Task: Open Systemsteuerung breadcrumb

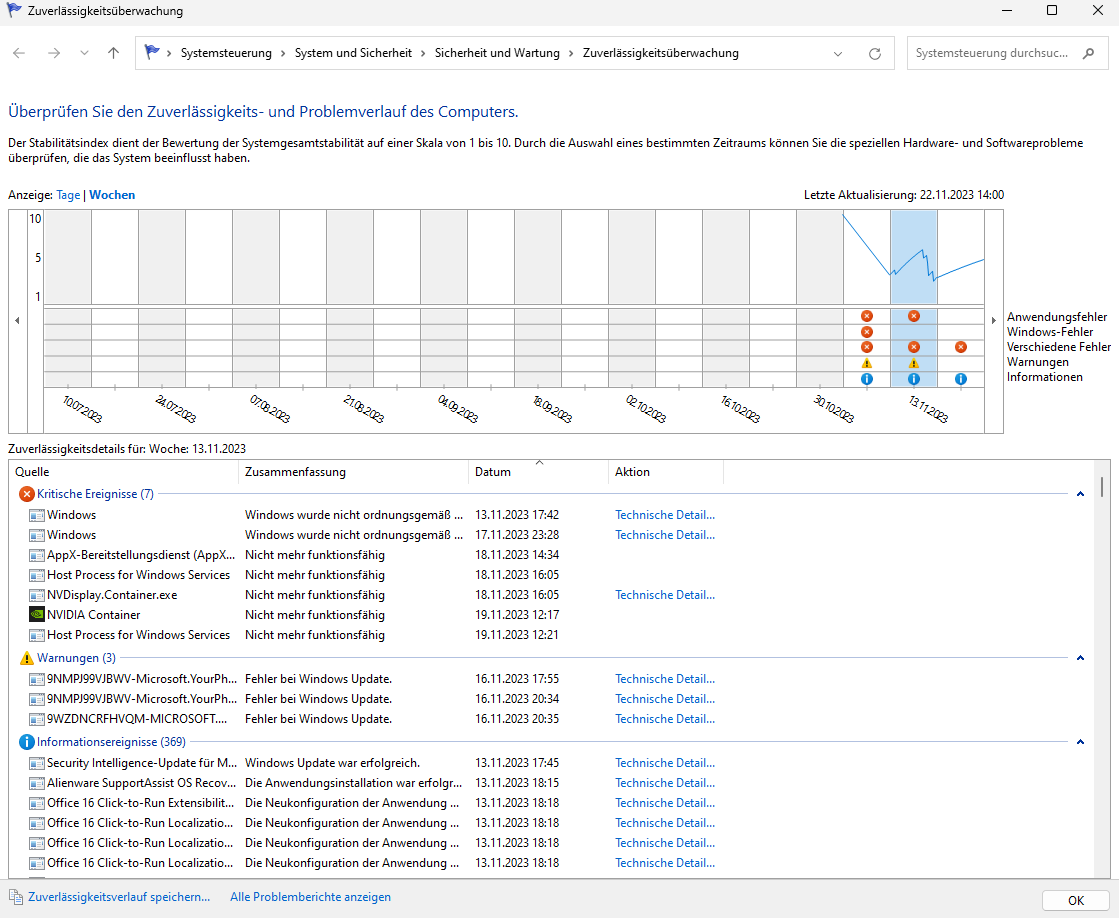Action: [x=226, y=53]
